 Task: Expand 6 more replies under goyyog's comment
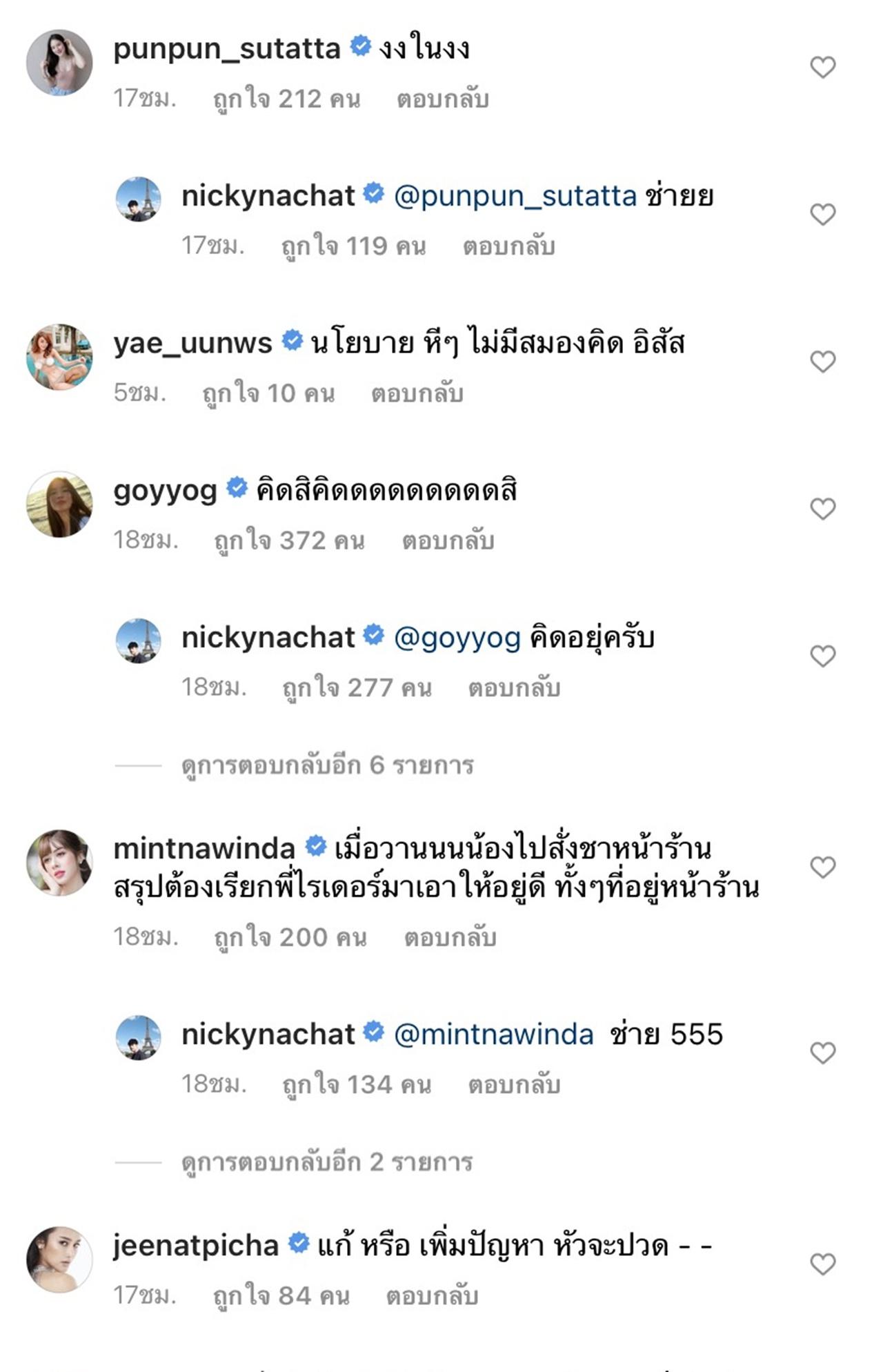327,765
